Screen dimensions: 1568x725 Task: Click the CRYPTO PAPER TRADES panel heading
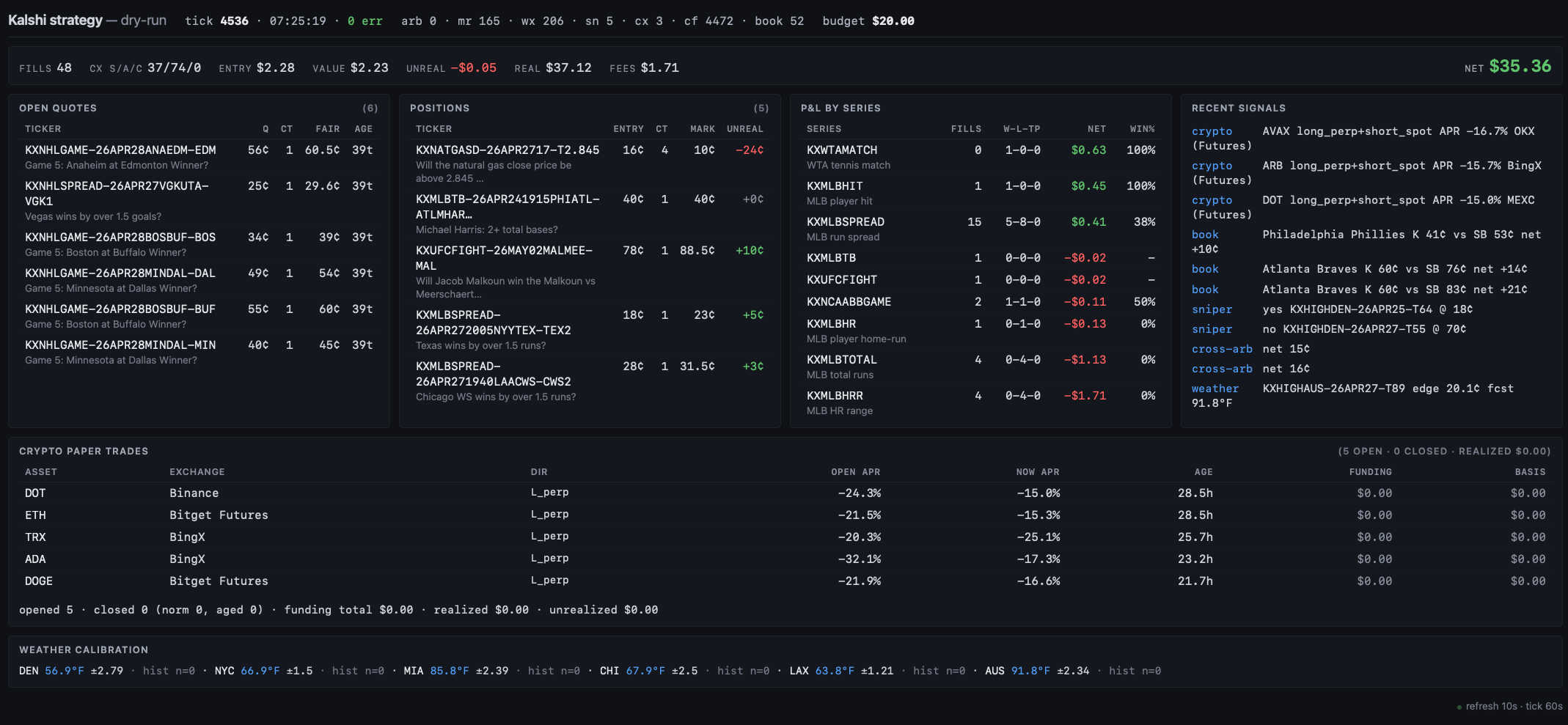[84, 451]
